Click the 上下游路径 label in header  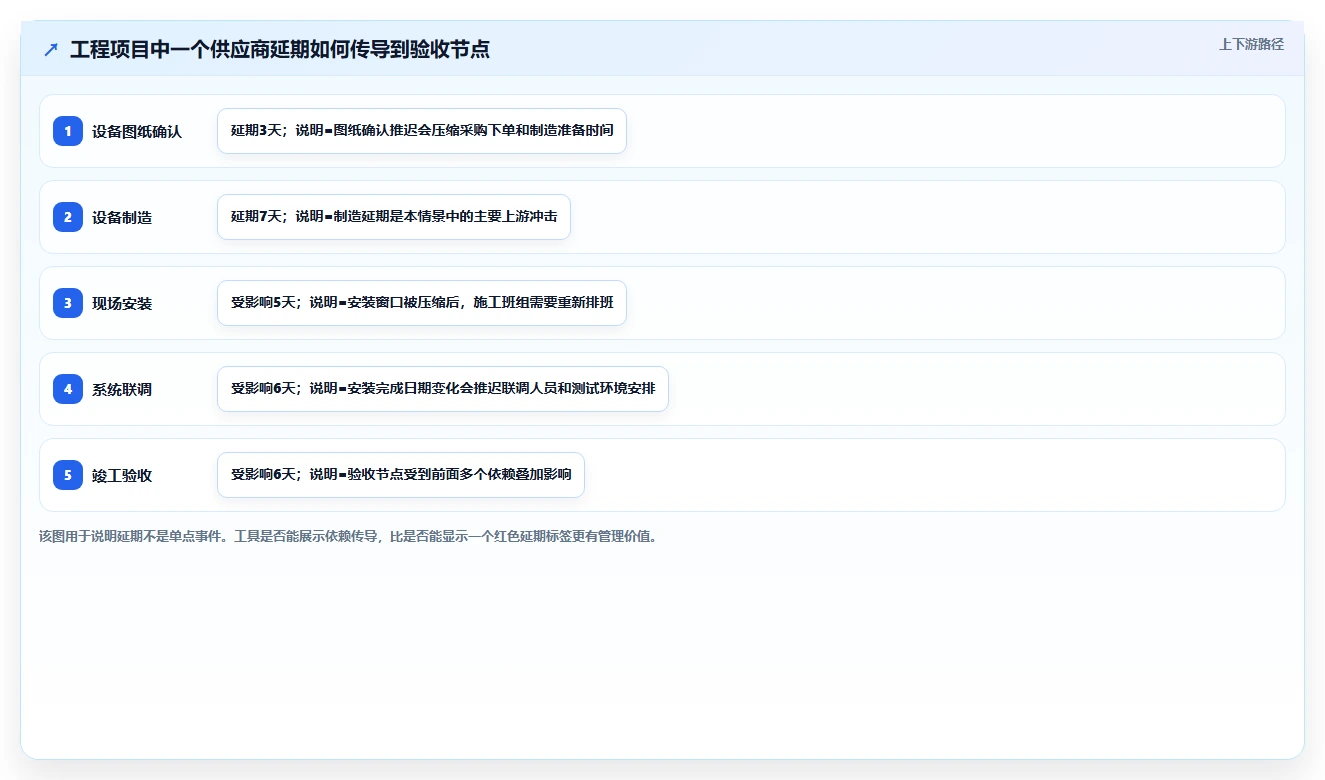1251,44
